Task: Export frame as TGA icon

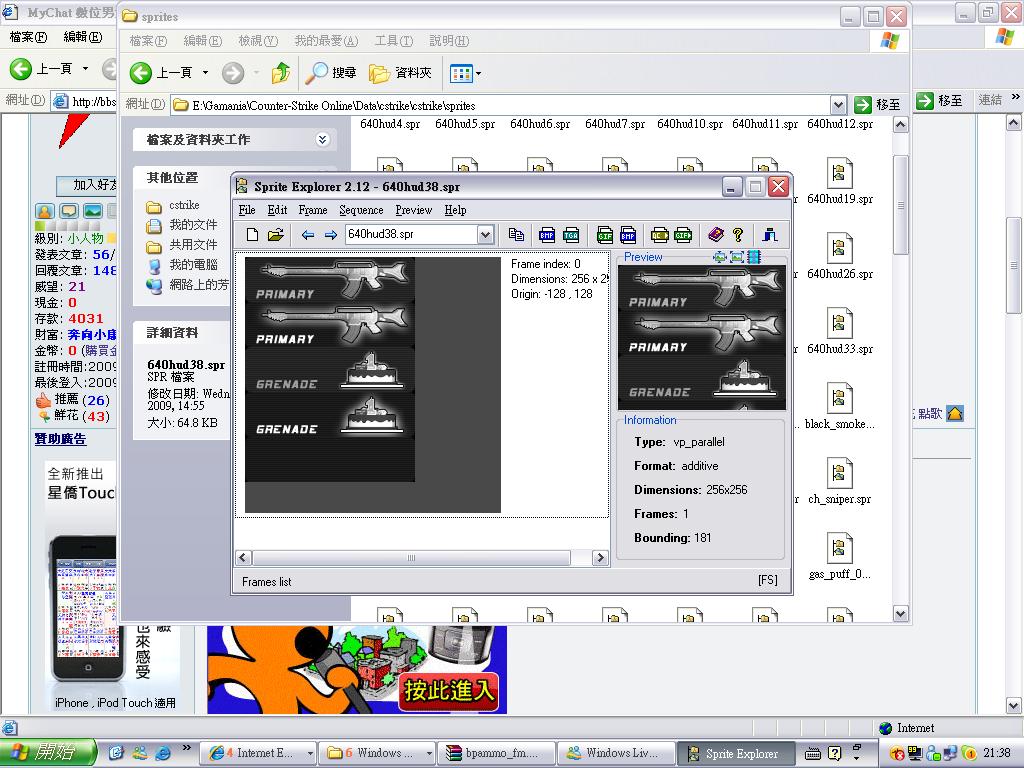Action: 571,234
